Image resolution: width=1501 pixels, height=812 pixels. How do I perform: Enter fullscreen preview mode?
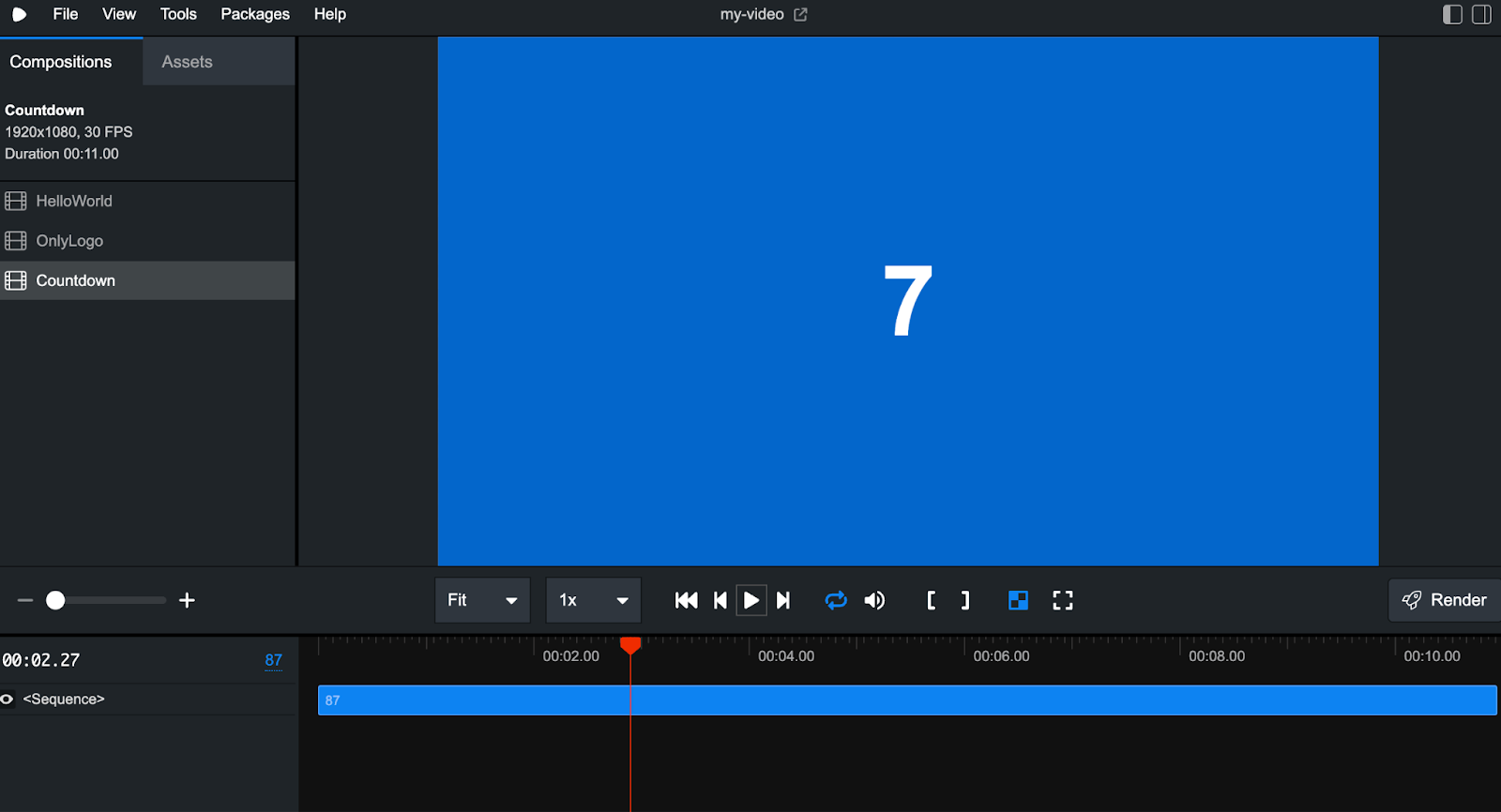pos(1062,600)
